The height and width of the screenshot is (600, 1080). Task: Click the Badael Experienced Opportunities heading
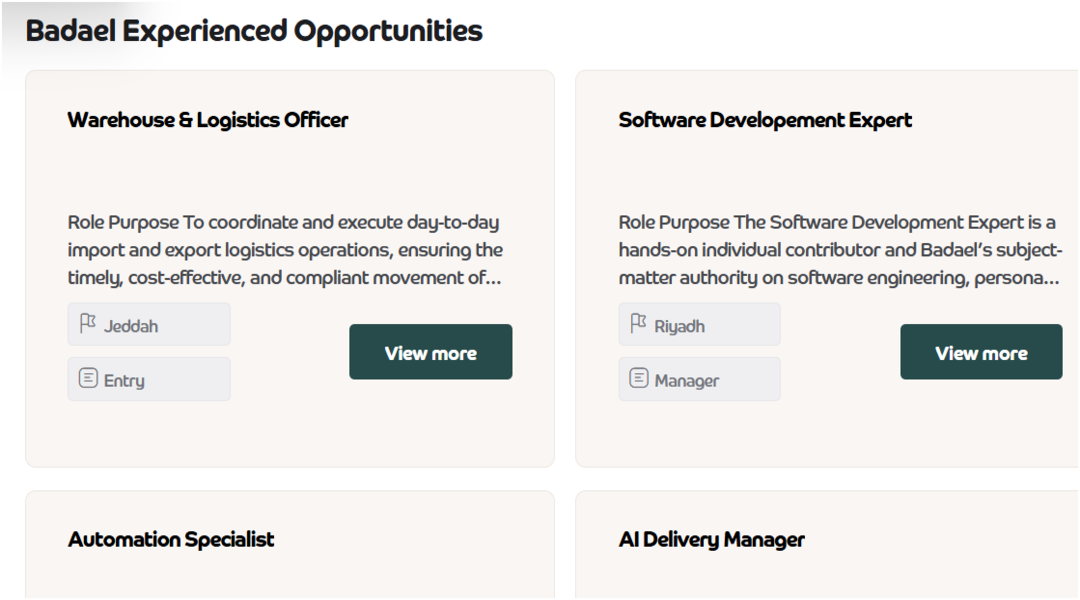coord(254,31)
